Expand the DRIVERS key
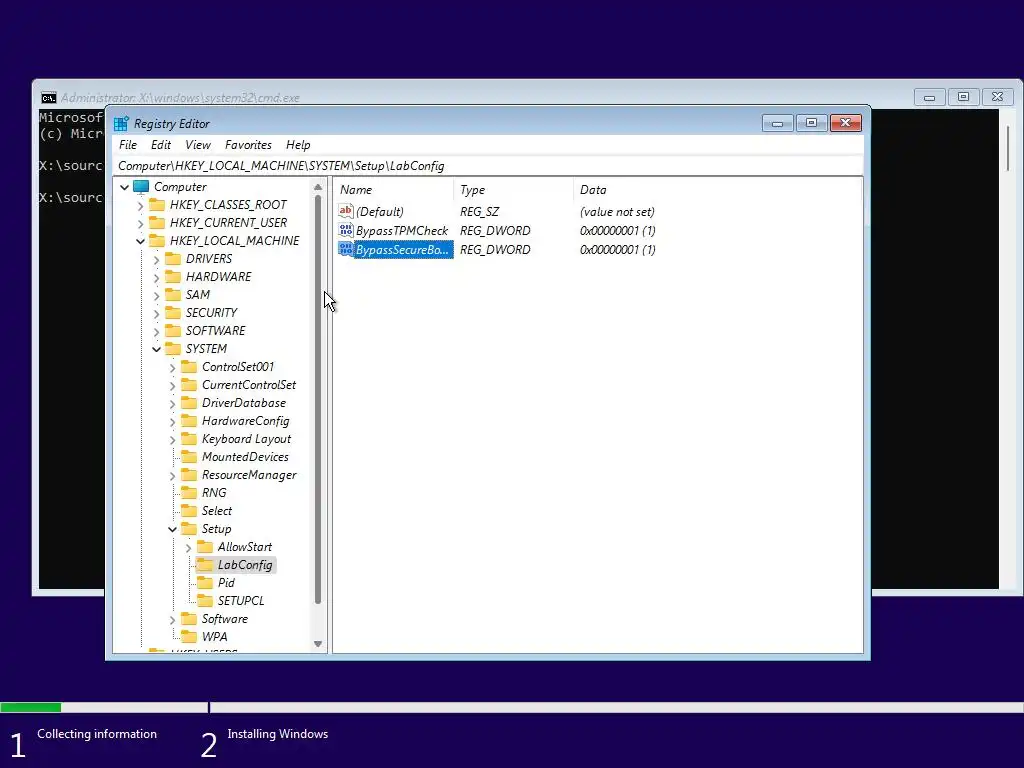 click(157, 259)
